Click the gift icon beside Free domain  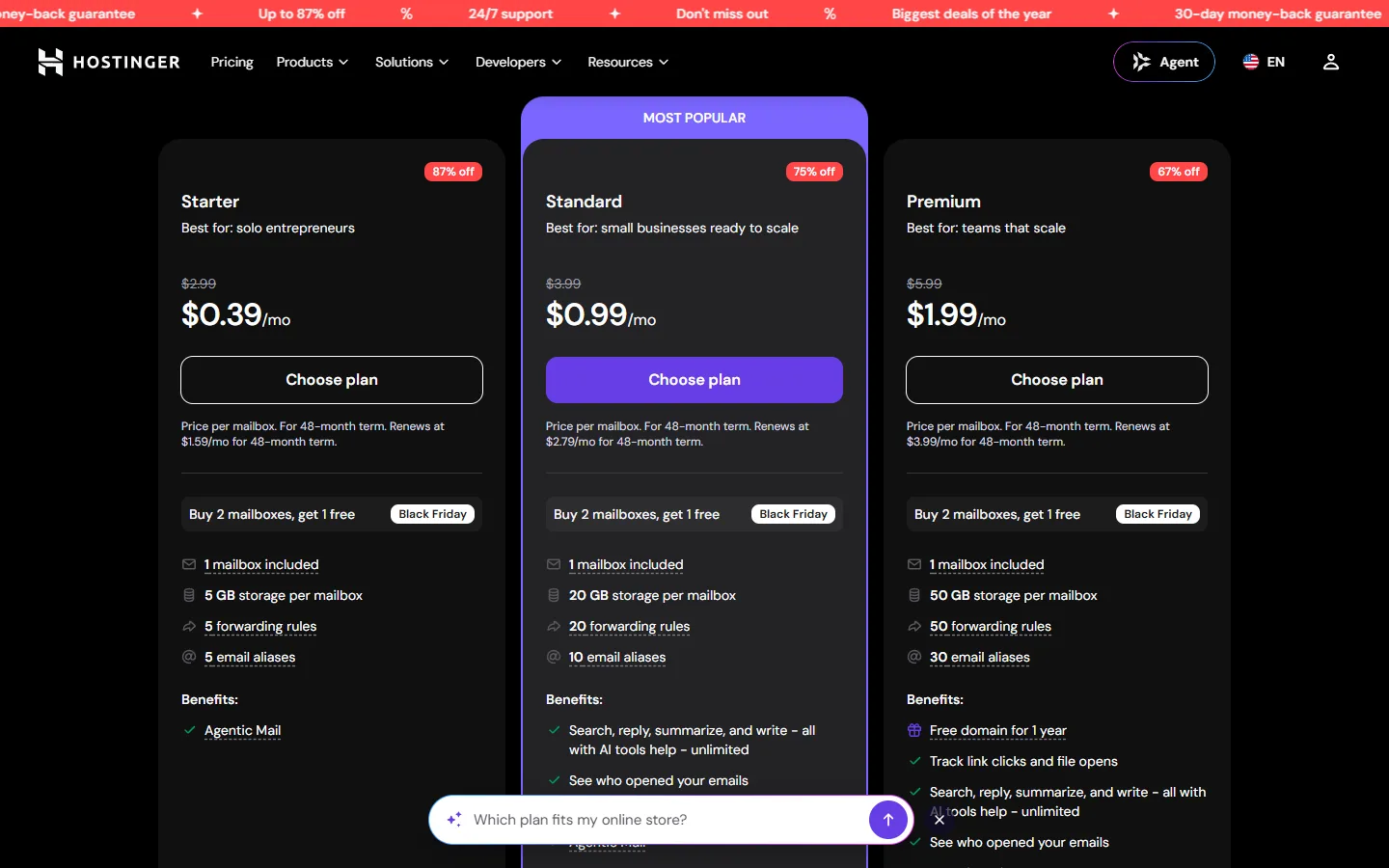[x=914, y=730]
